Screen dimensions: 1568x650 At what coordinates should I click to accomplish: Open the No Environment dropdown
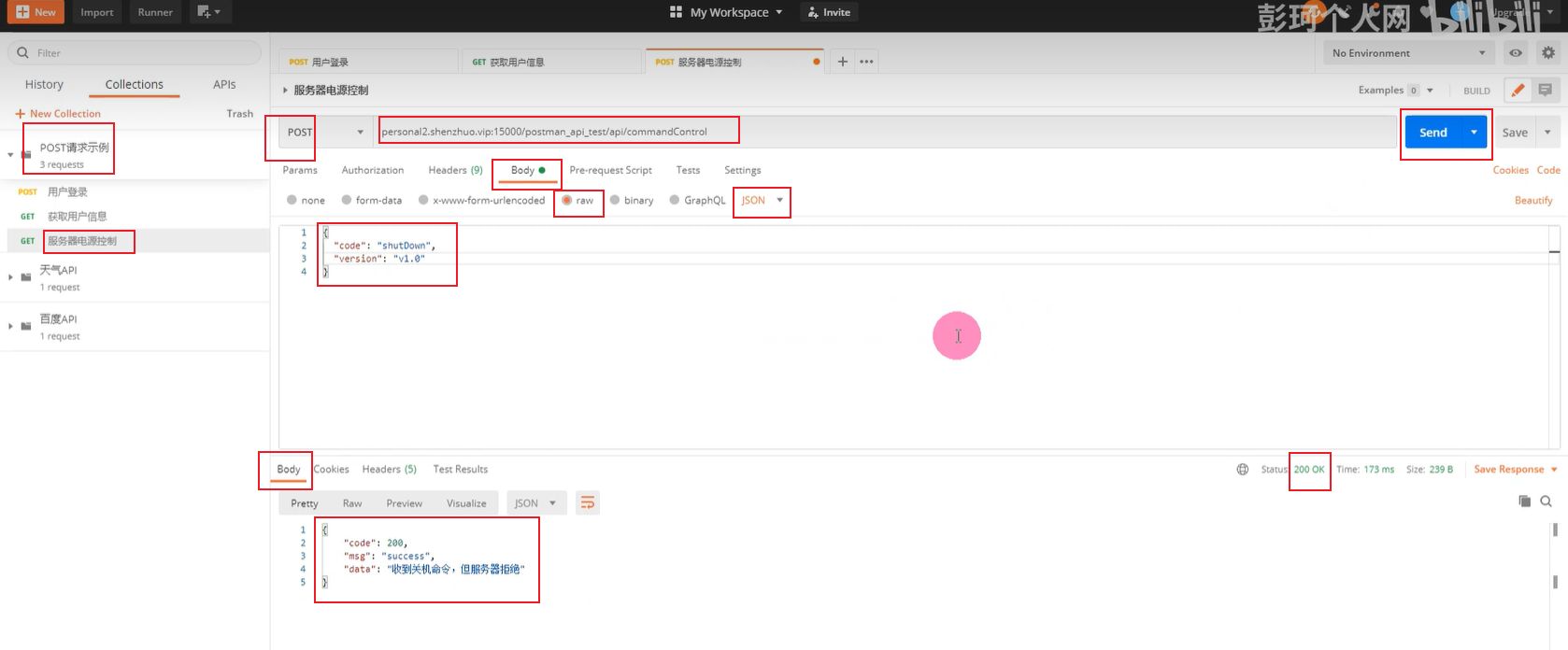(1408, 53)
